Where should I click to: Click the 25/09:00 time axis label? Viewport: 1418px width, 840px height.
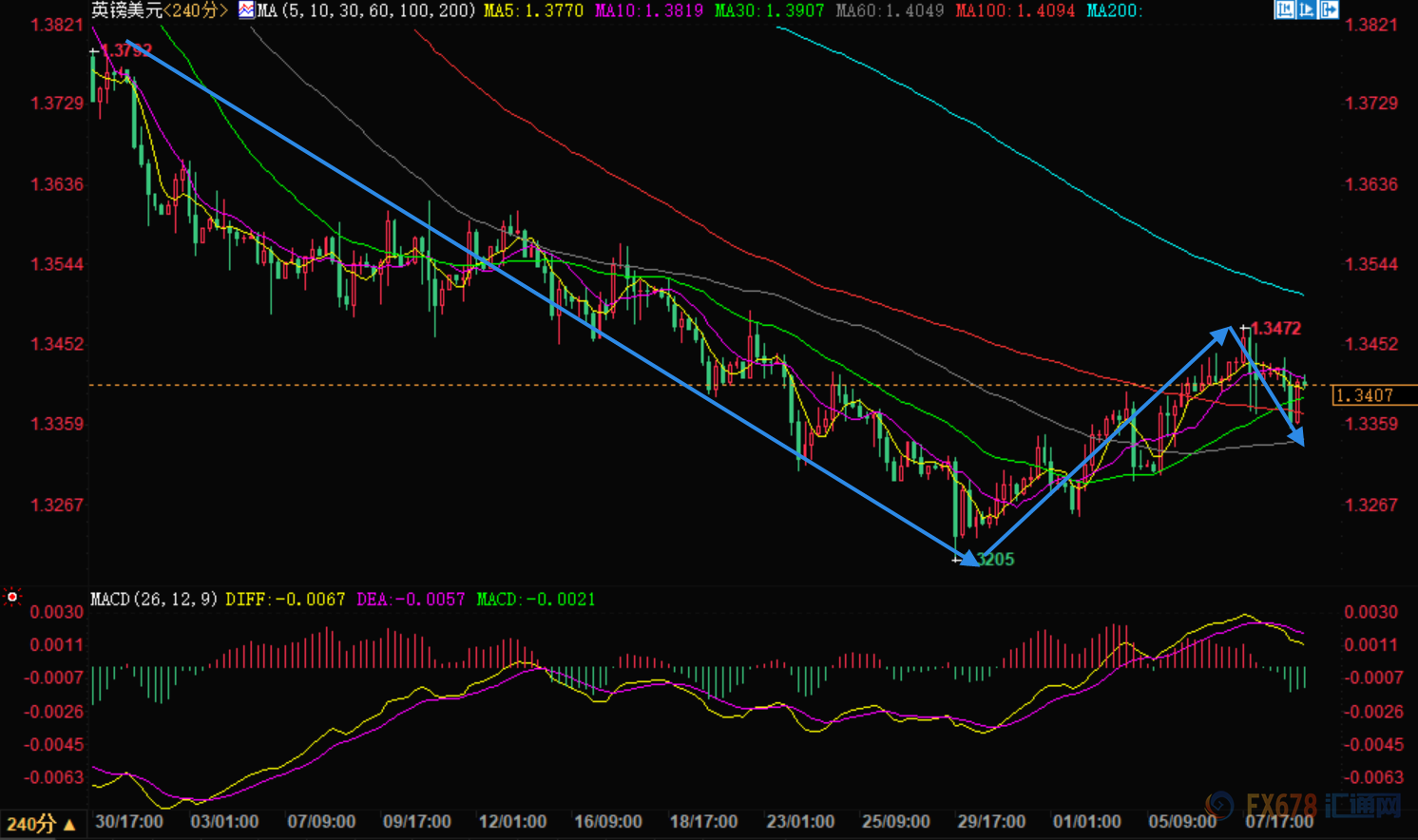click(x=895, y=821)
